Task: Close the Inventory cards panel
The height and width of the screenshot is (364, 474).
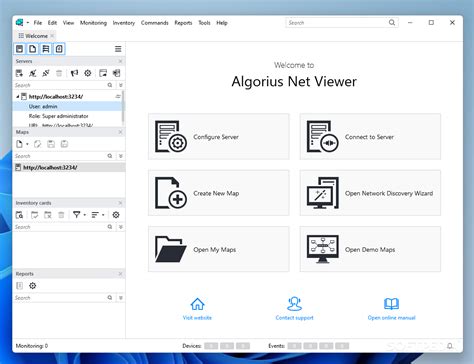Action: tap(120, 203)
